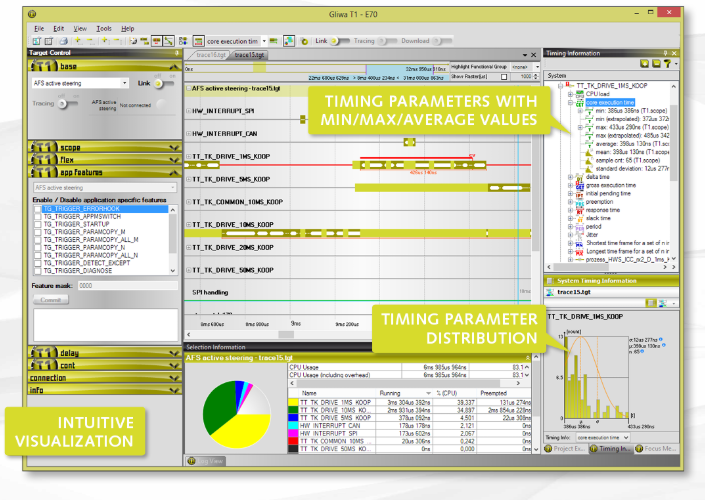Switch to the Focus Me... tab
The height and width of the screenshot is (500, 705).
tap(656, 449)
